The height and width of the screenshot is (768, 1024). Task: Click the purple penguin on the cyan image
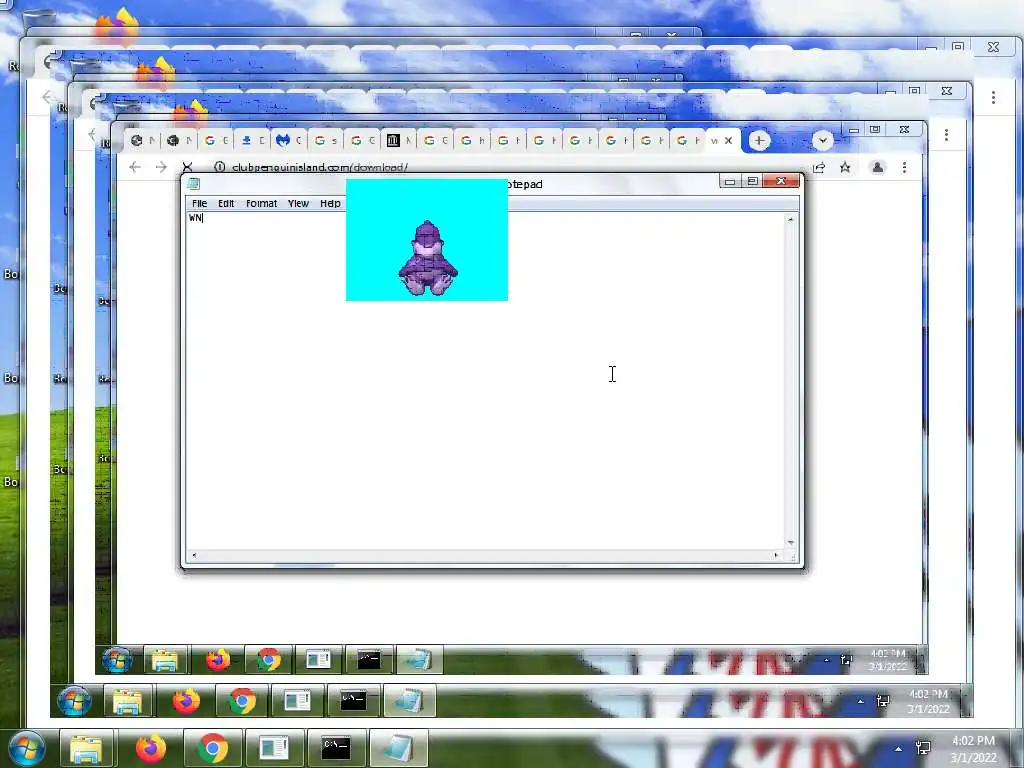(428, 259)
